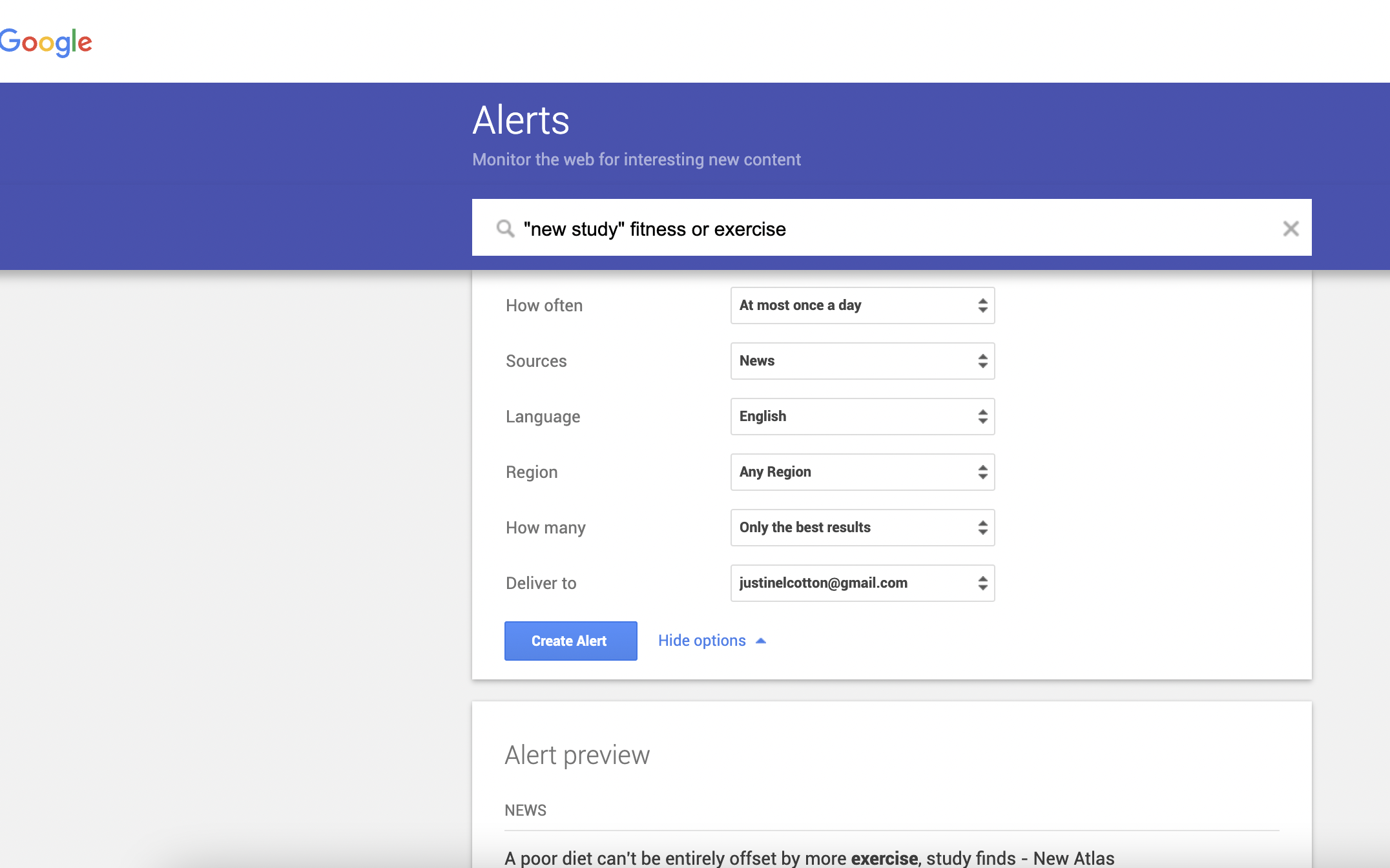Viewport: 1390px width, 868px height.
Task: Click the Google logo
Action: pos(46,43)
